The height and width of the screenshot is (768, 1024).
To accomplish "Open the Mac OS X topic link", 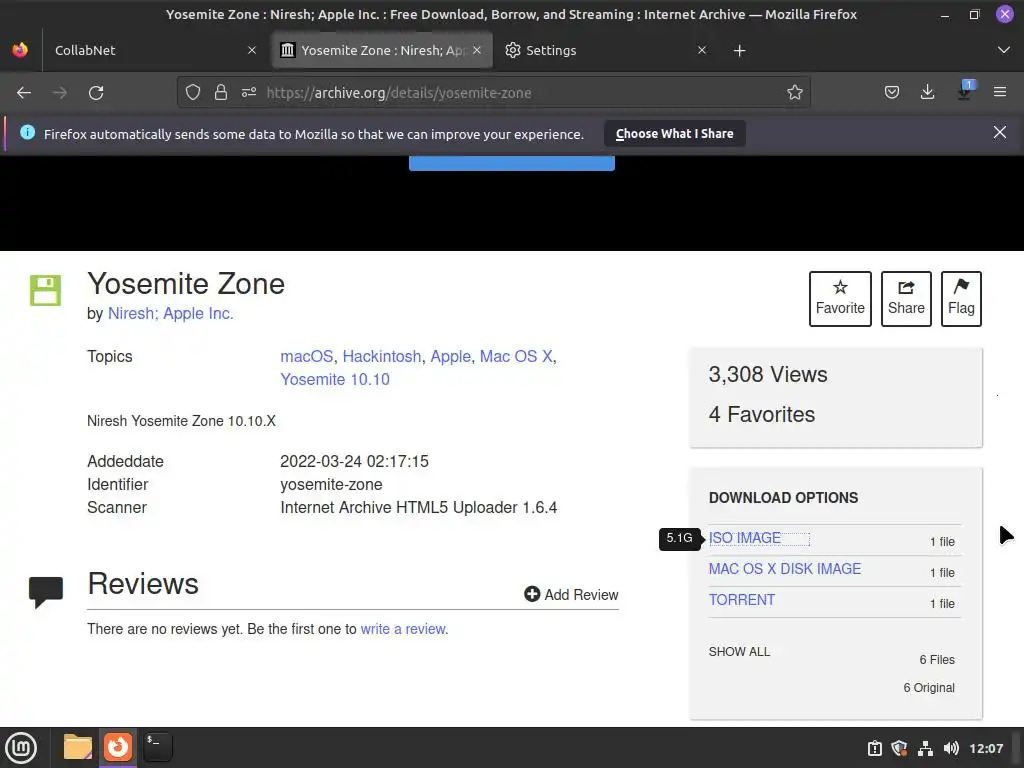I will [x=516, y=357].
